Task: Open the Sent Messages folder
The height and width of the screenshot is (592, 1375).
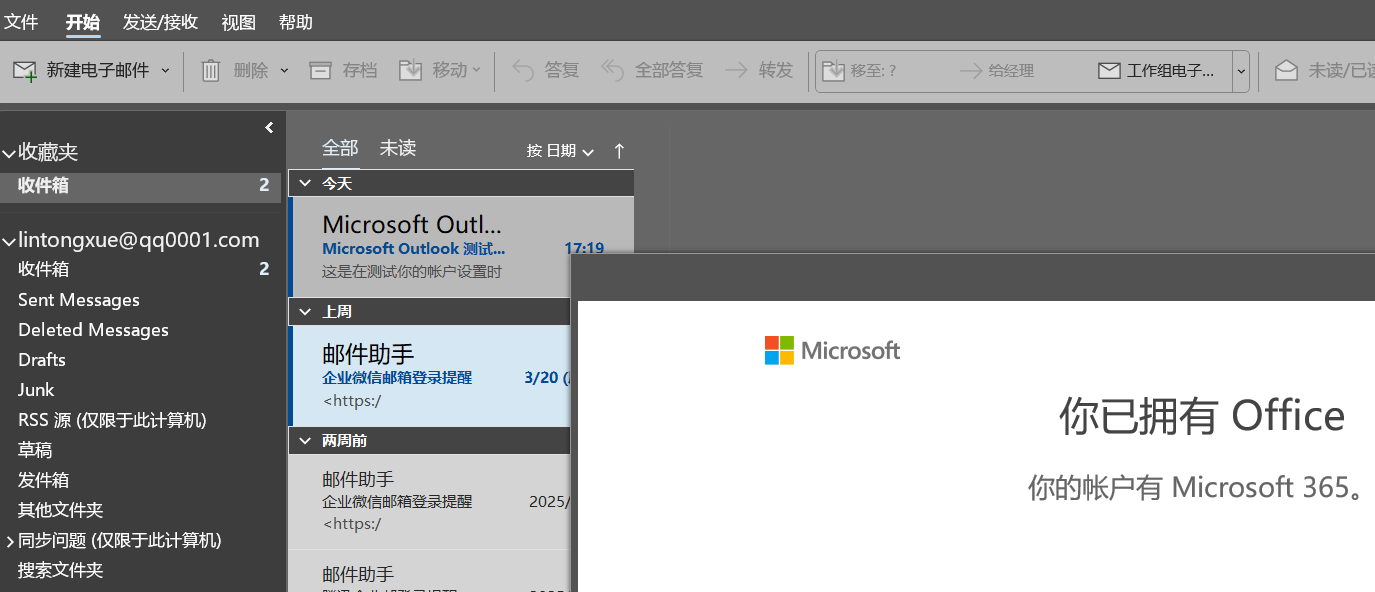Action: click(x=79, y=300)
